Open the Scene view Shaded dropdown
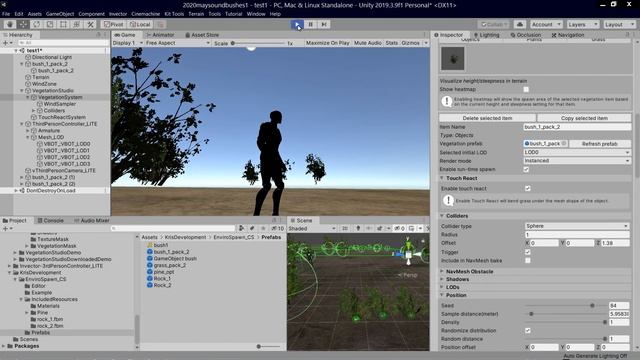The width and height of the screenshot is (640, 360). coord(312,229)
